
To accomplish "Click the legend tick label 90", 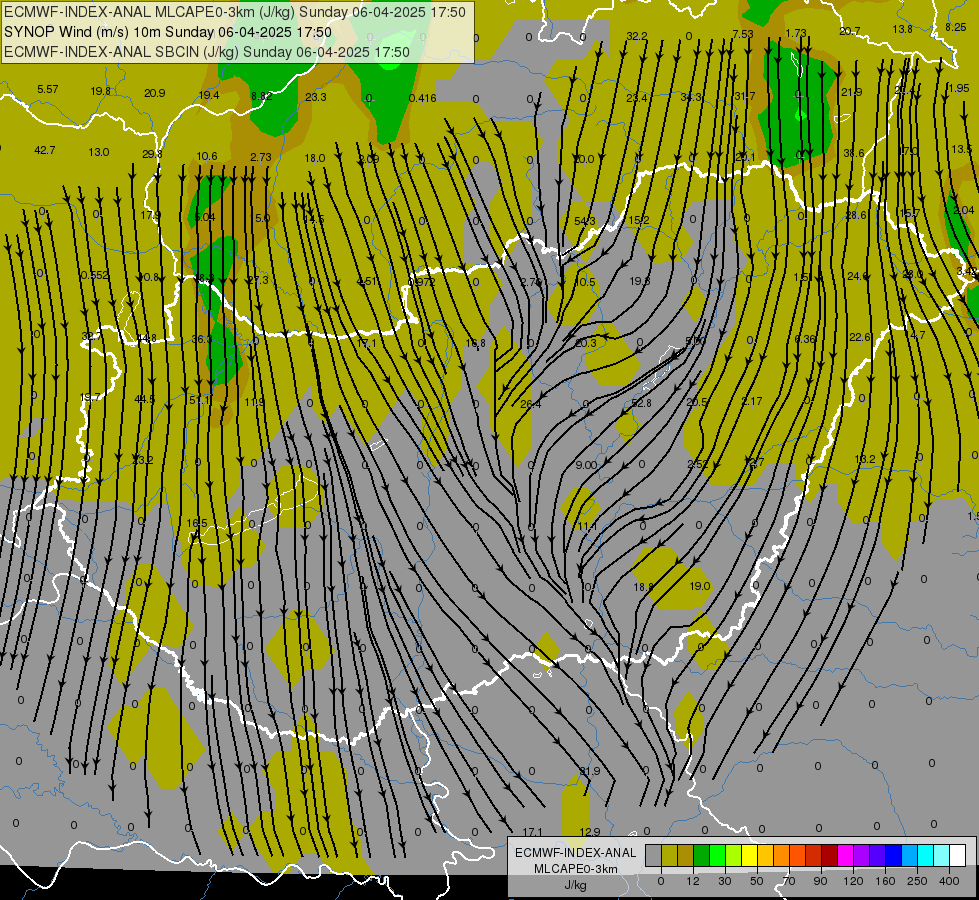I will tap(820, 881).
